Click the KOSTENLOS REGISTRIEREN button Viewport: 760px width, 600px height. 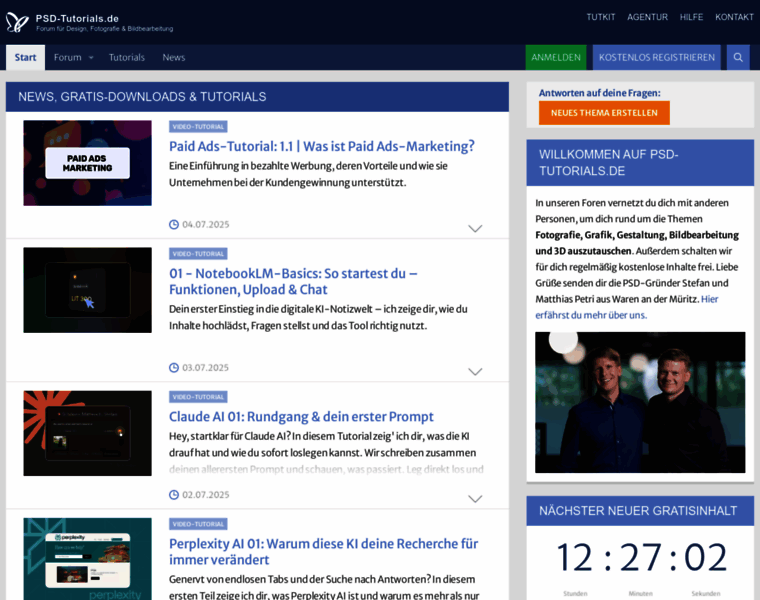click(x=656, y=57)
